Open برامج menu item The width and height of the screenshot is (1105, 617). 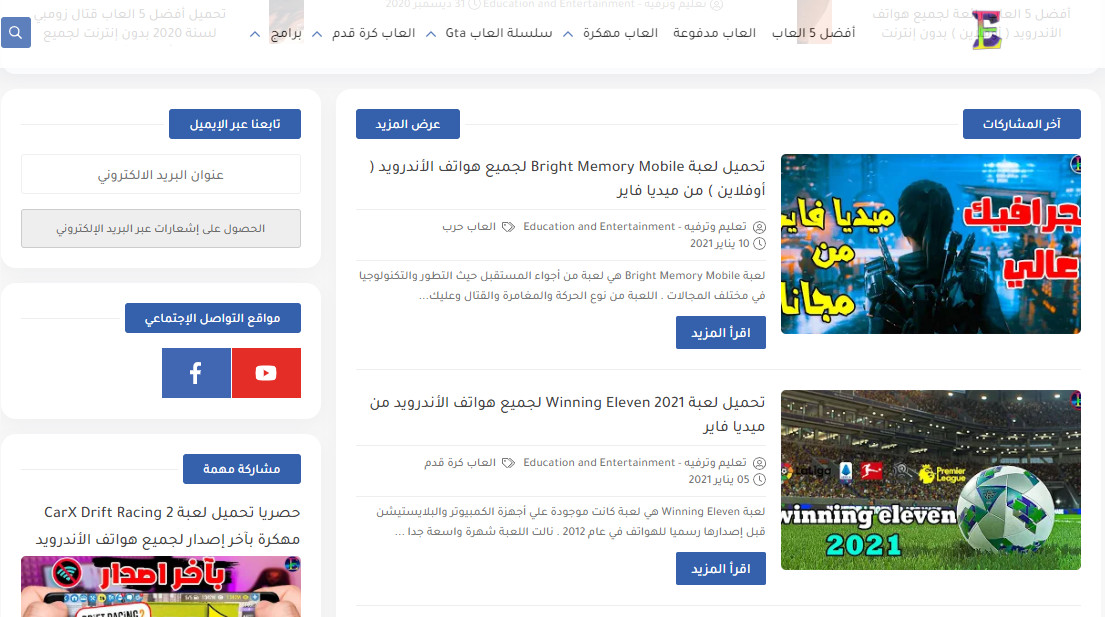(x=286, y=33)
